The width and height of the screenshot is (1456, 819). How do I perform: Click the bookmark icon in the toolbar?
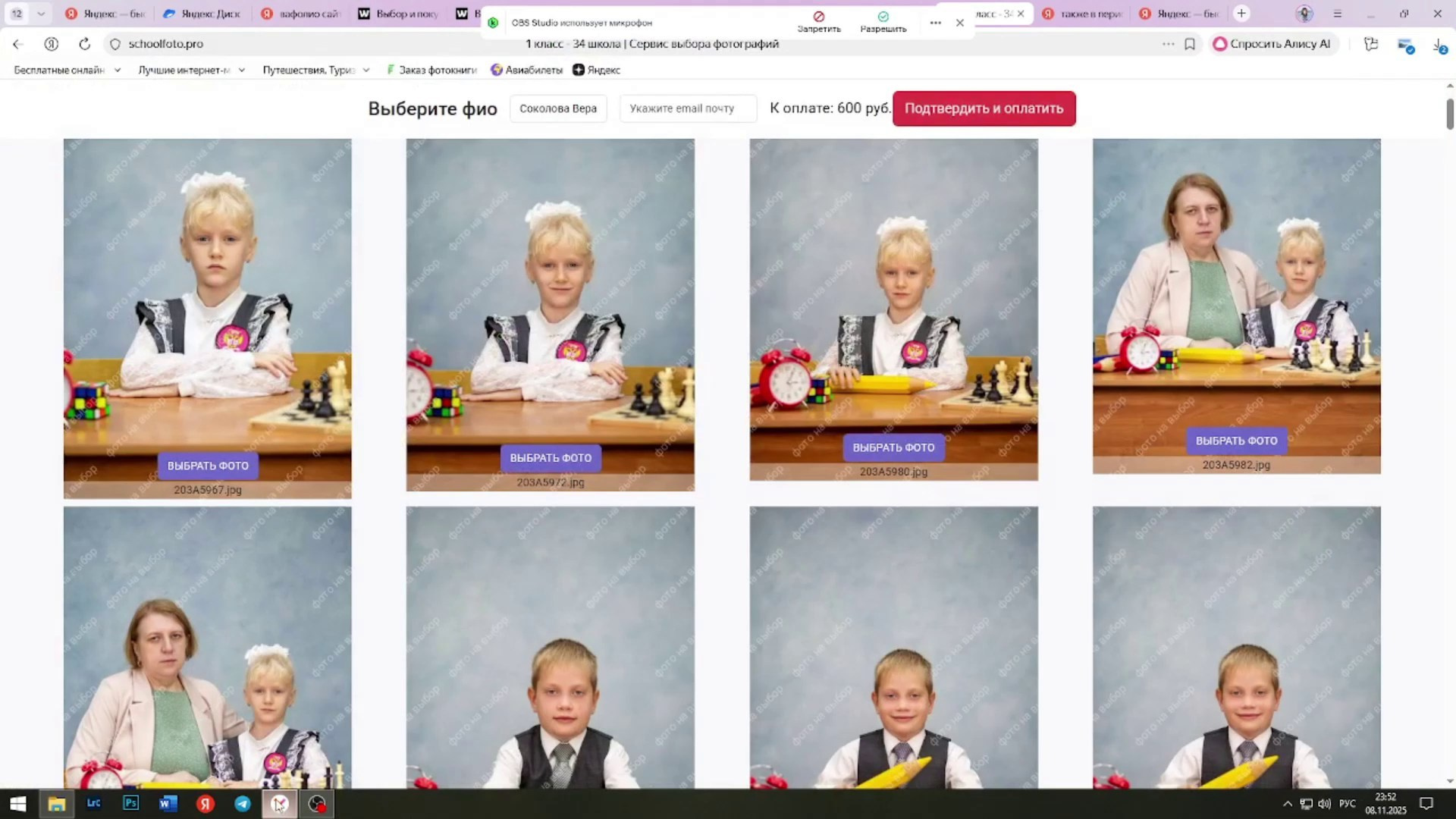(1189, 44)
